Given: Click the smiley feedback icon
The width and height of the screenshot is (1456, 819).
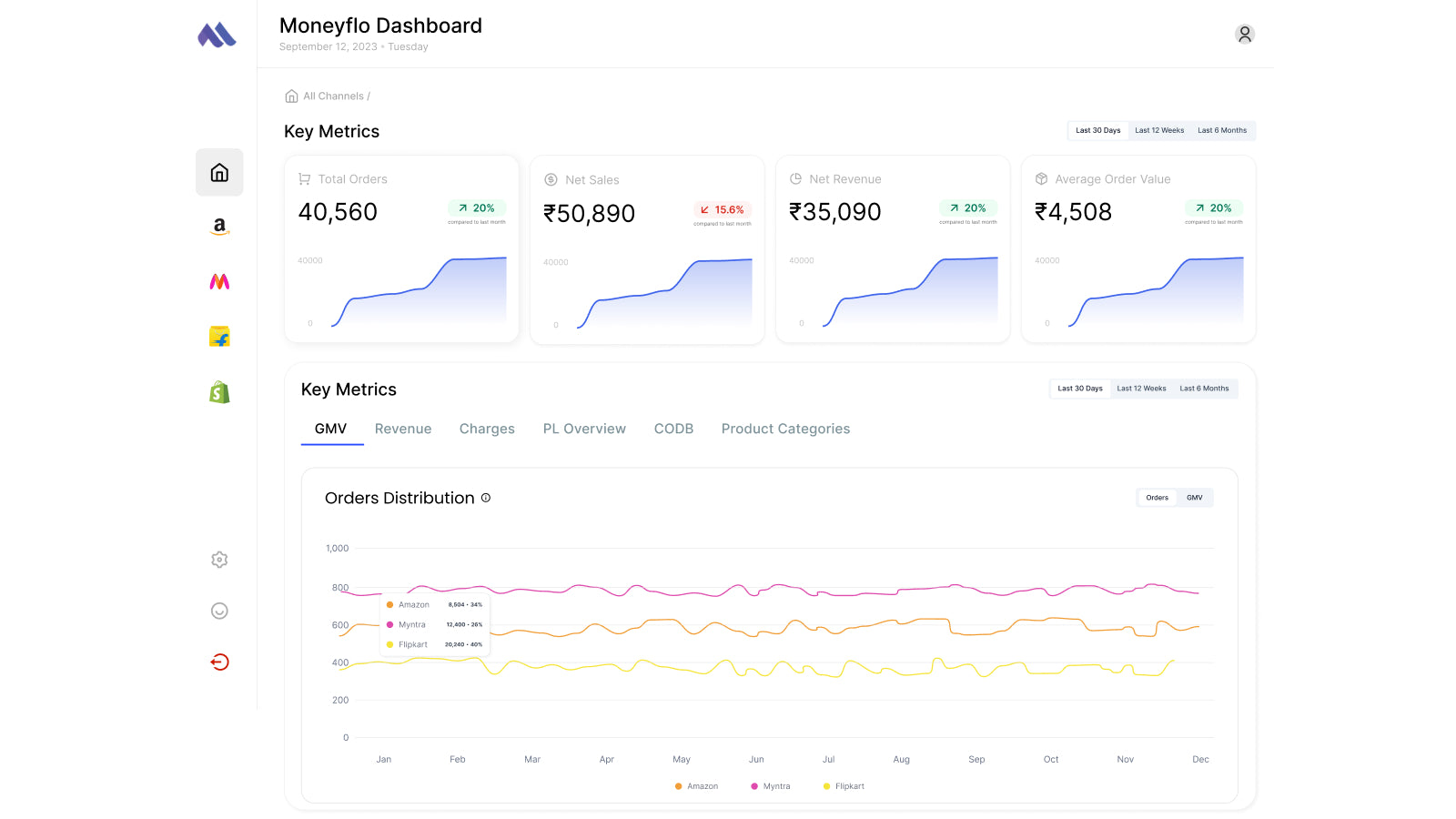Looking at the screenshot, I should [x=219, y=611].
